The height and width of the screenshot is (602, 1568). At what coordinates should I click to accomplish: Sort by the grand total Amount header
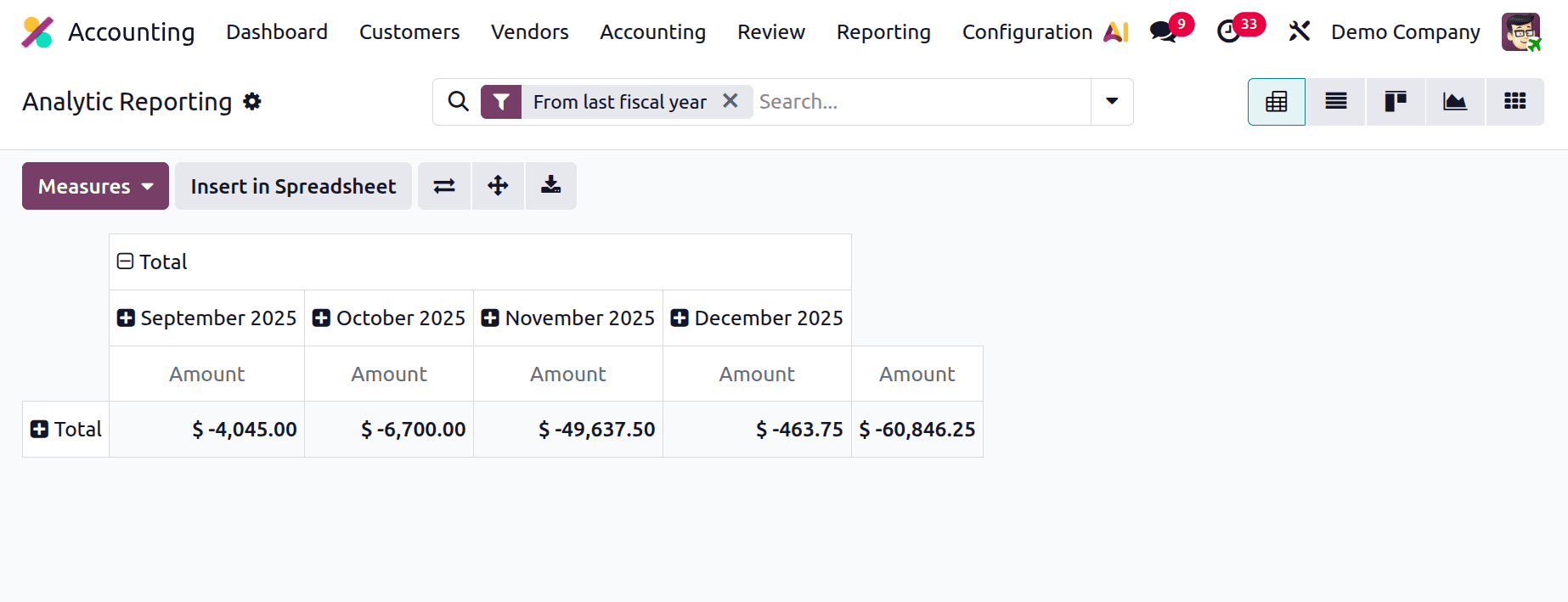click(917, 374)
